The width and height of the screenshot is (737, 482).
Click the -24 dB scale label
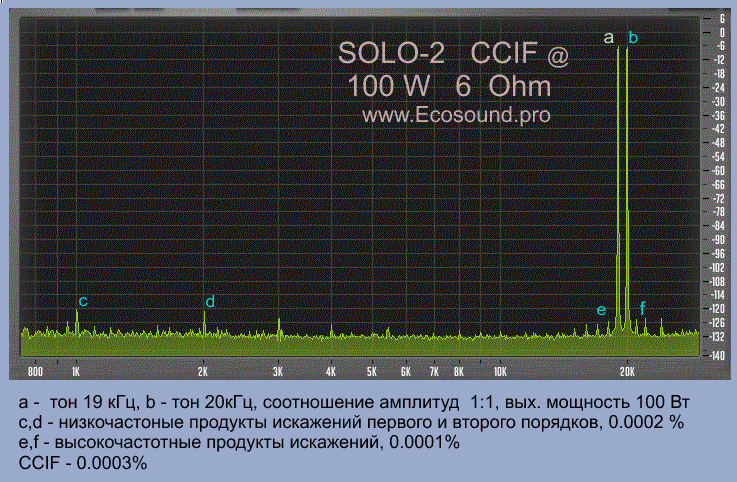(x=719, y=87)
